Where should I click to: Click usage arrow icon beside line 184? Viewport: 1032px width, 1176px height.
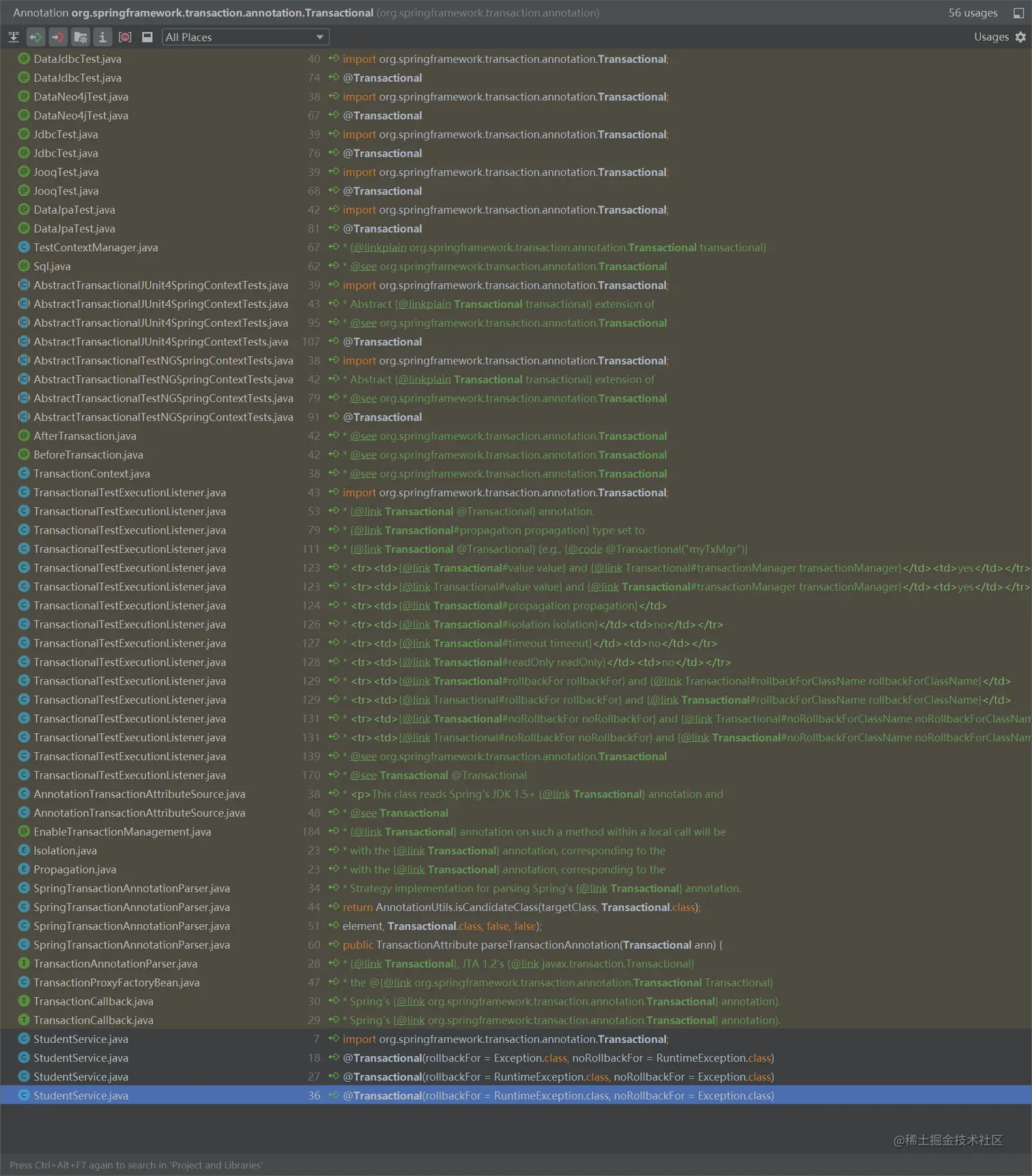point(334,831)
